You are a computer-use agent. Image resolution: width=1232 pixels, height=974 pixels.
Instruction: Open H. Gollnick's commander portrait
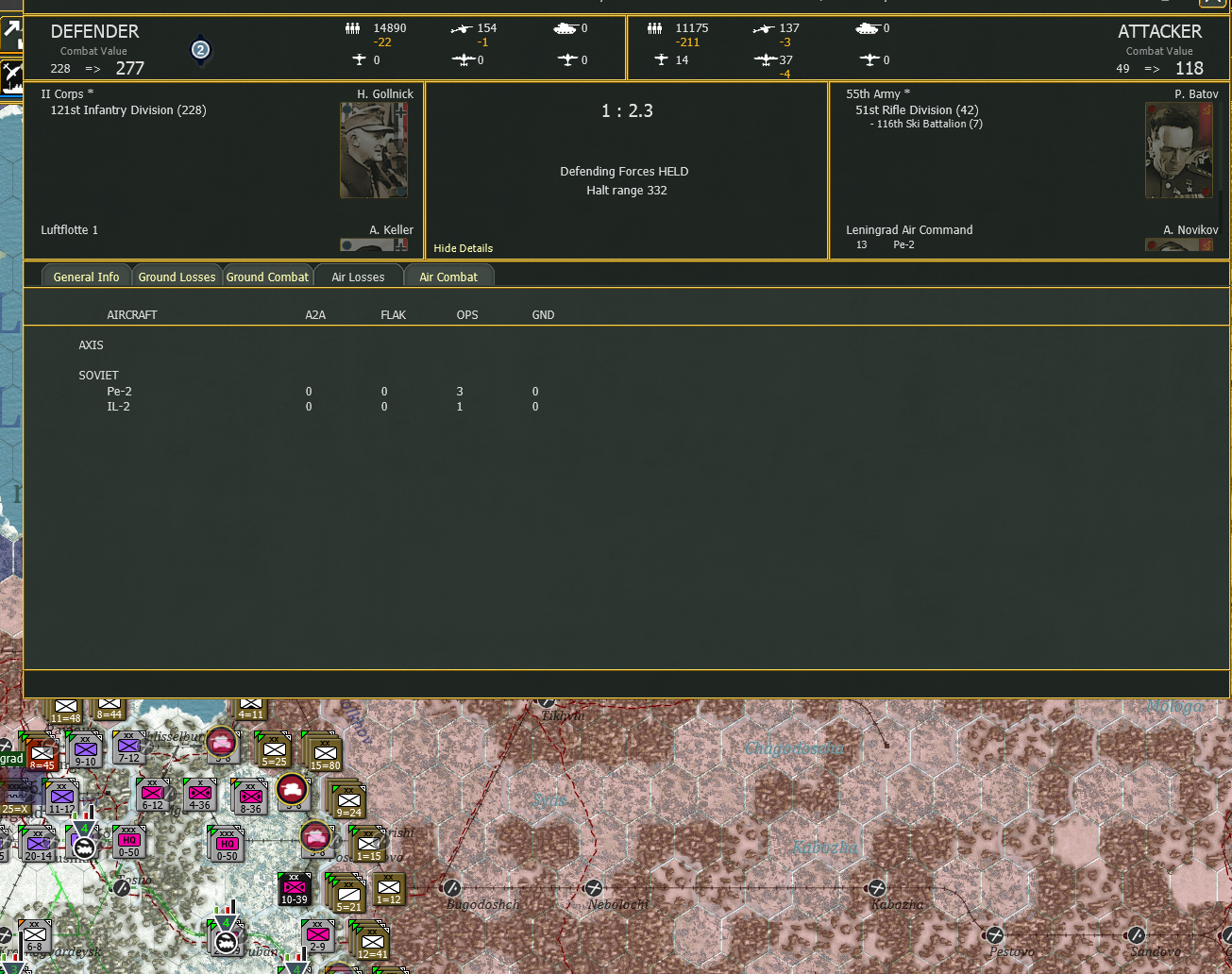(374, 150)
